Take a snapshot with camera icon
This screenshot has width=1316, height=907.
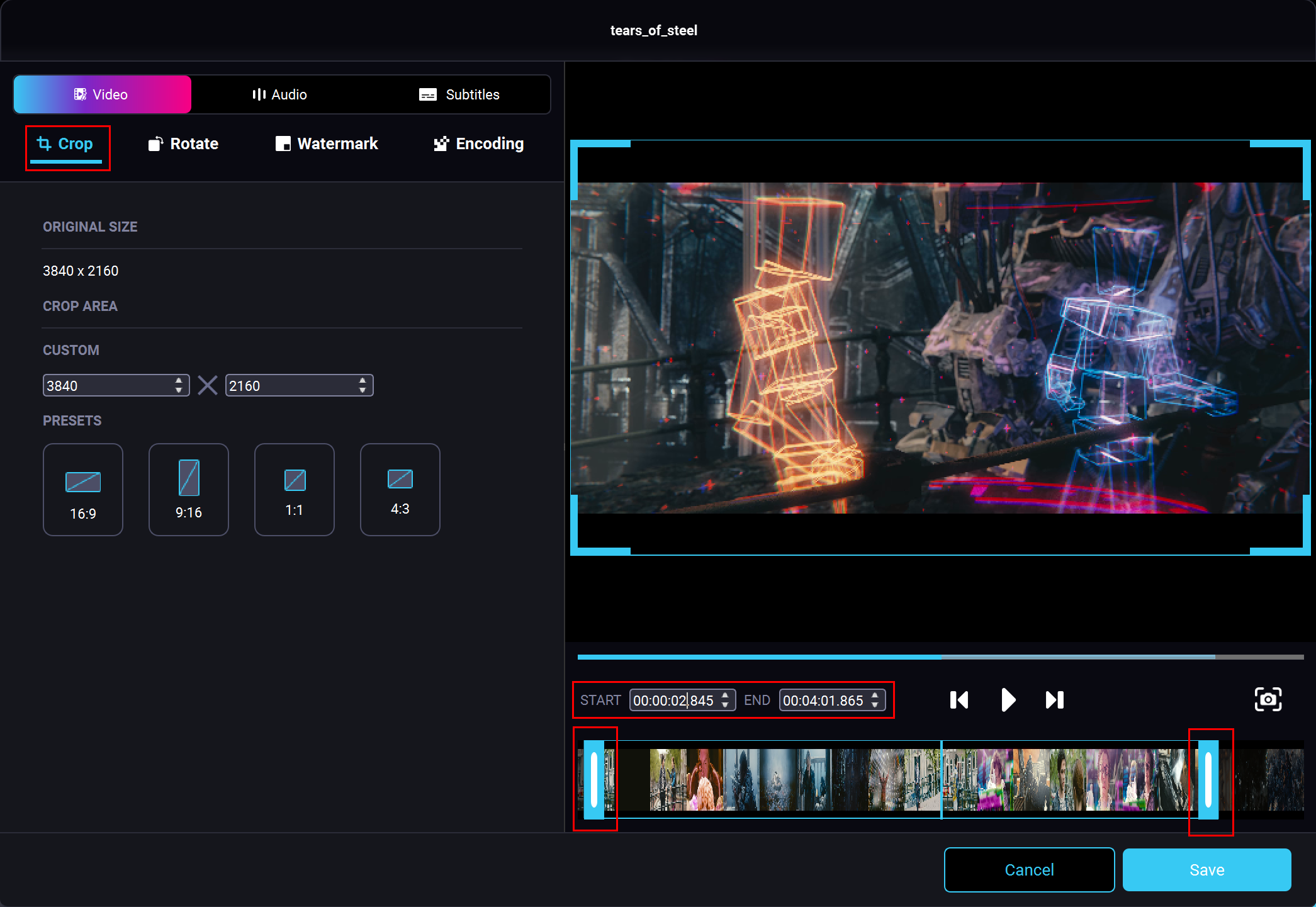point(1268,699)
